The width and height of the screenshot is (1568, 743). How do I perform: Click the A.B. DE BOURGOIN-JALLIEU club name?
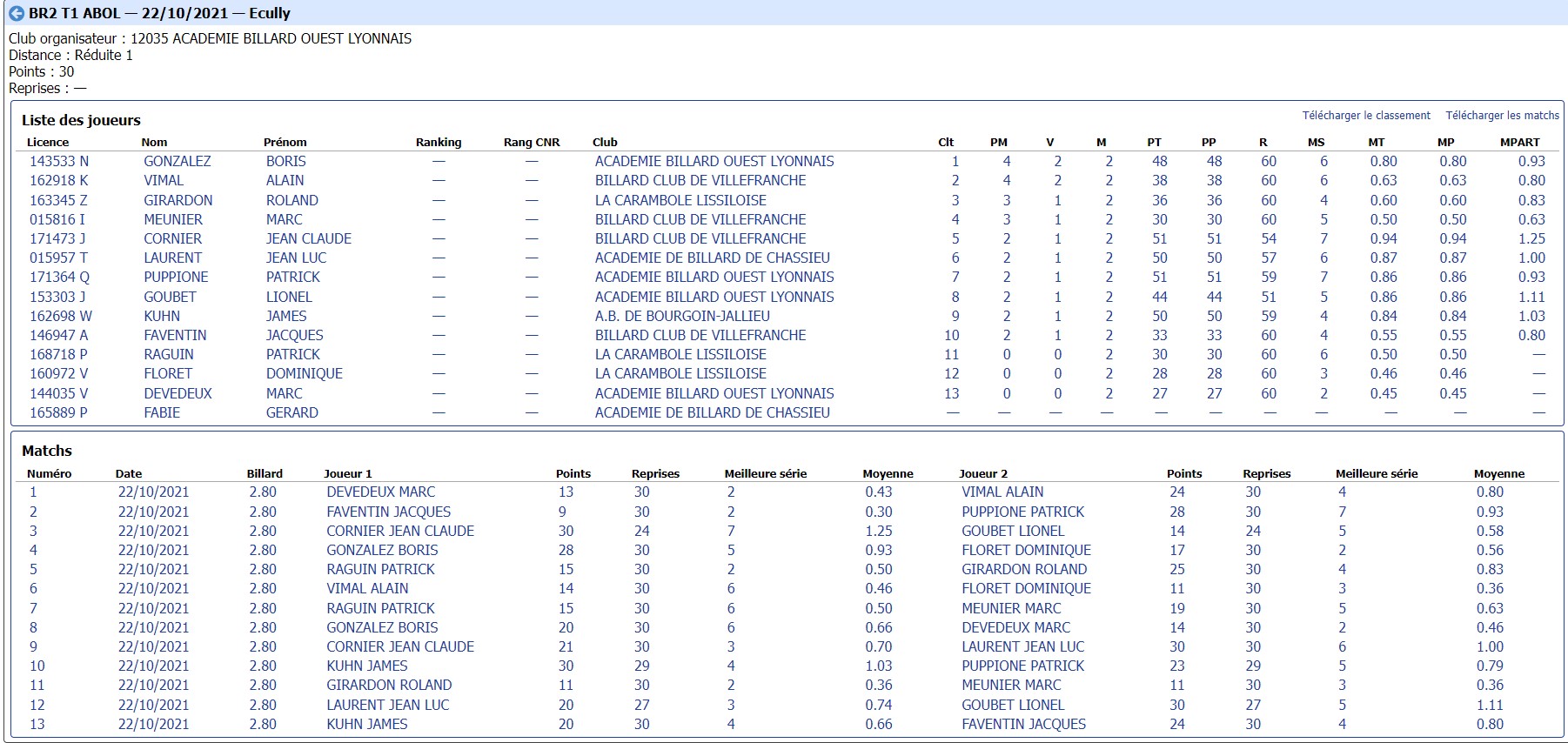[682, 316]
